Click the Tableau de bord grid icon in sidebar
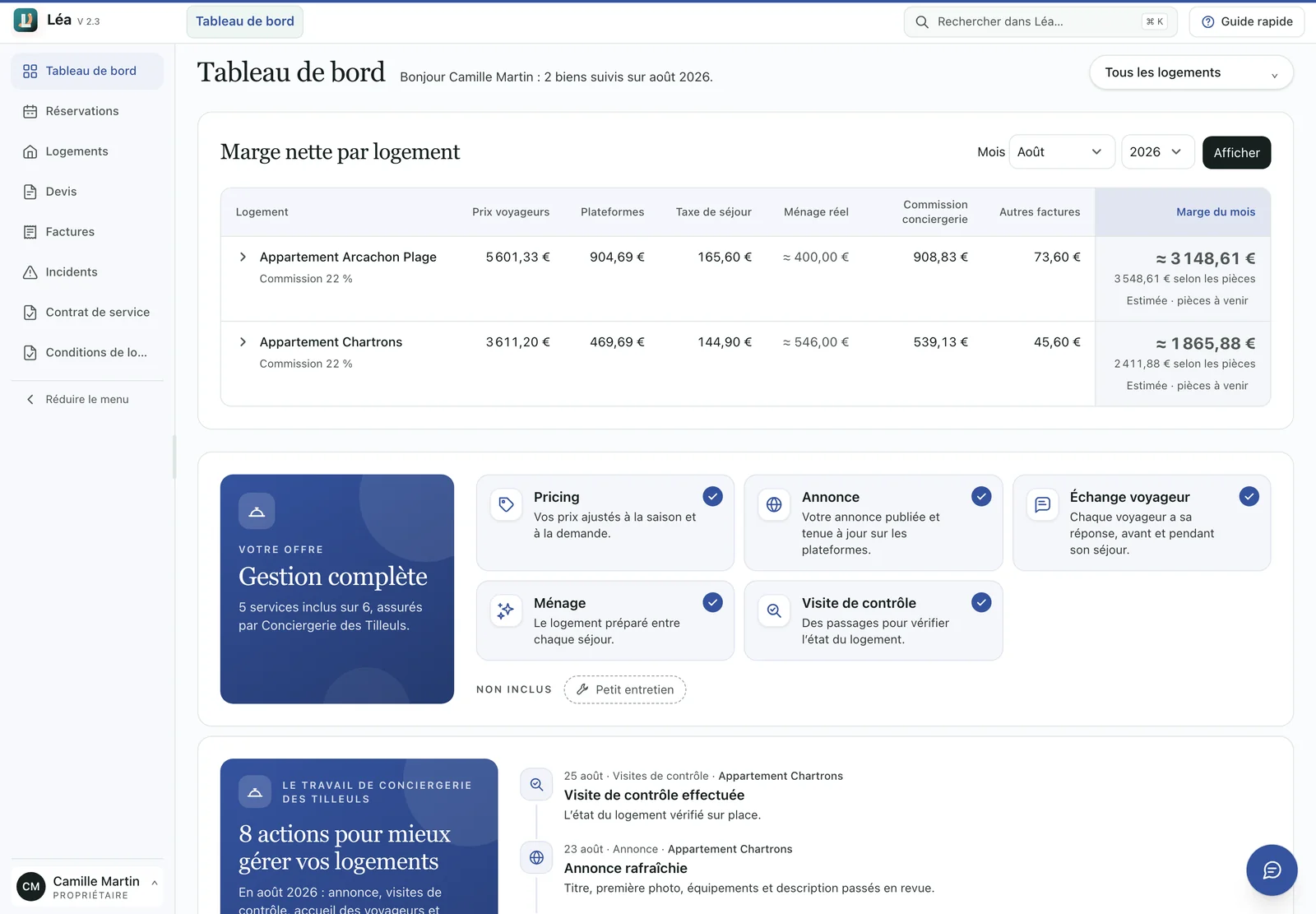The width and height of the screenshot is (1316, 914). [30, 72]
